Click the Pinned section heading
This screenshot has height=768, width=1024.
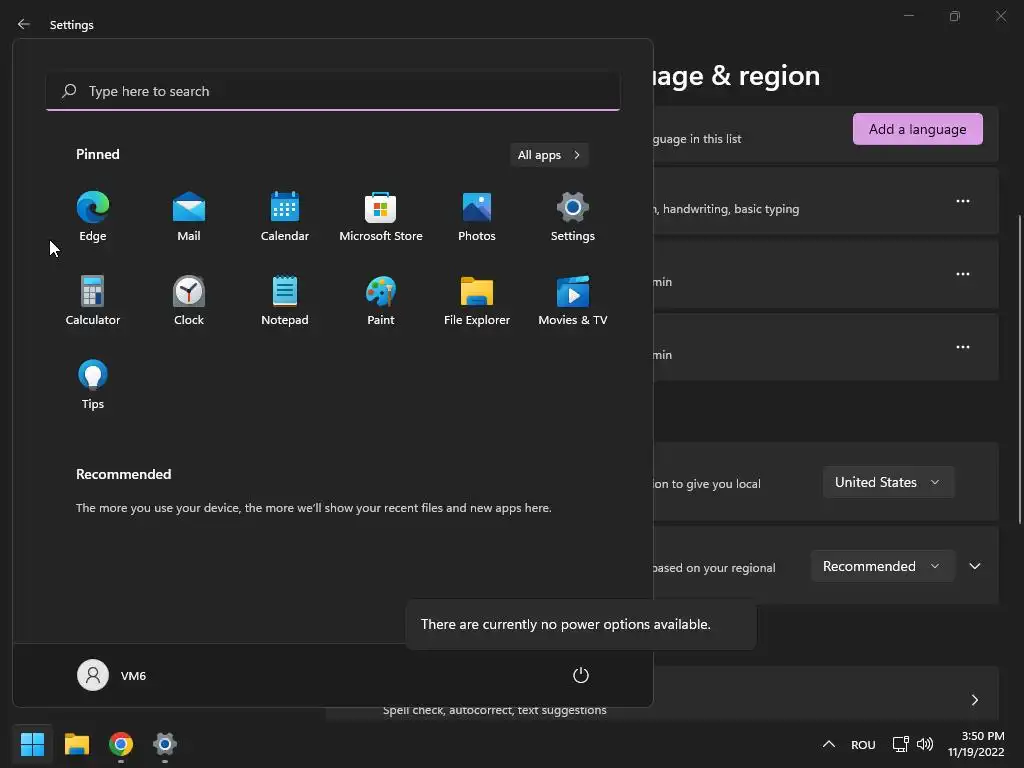pyautogui.click(x=98, y=154)
